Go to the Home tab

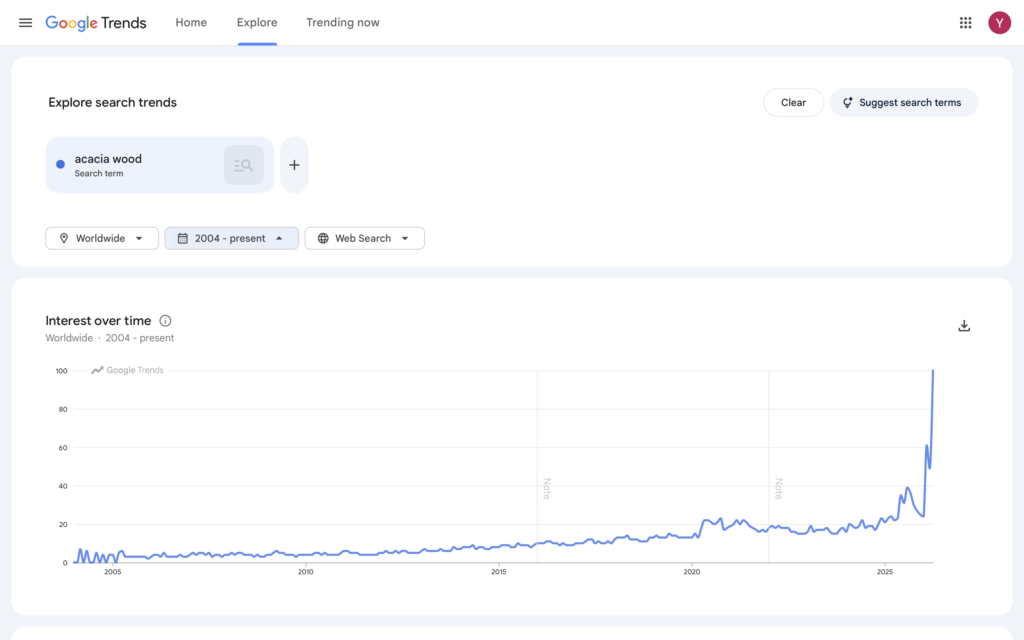point(191,23)
